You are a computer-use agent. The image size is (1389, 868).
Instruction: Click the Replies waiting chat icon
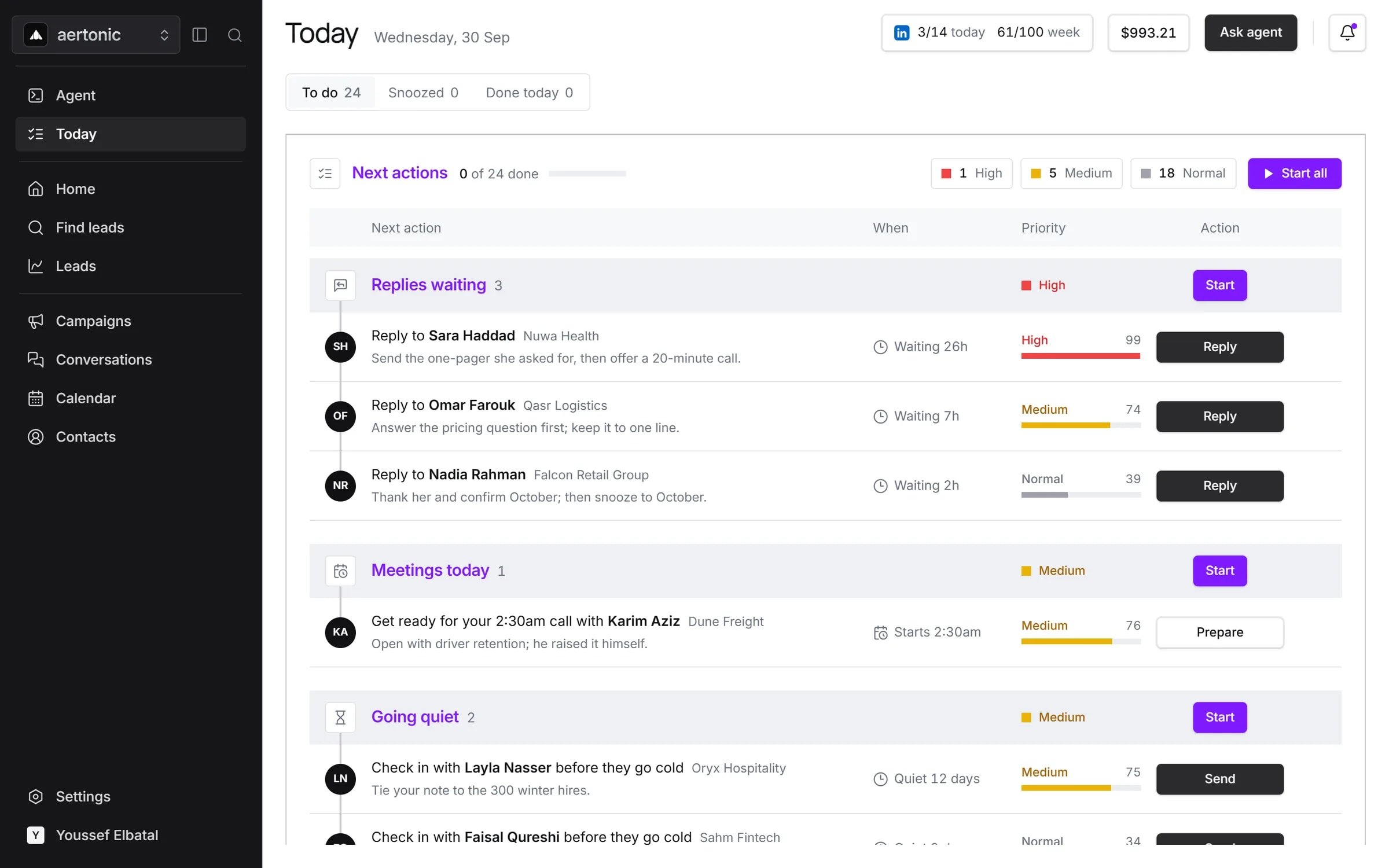340,285
